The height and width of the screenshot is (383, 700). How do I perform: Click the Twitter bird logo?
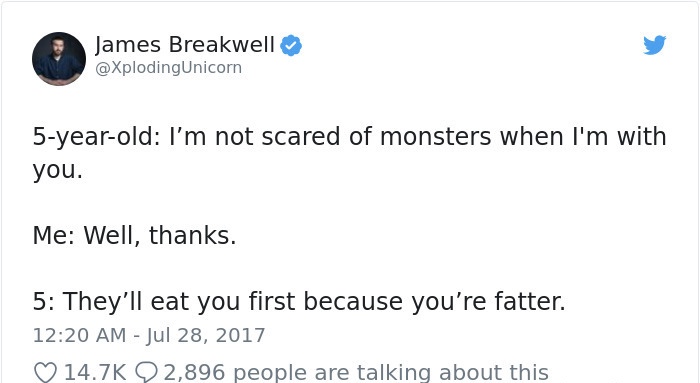tap(654, 45)
